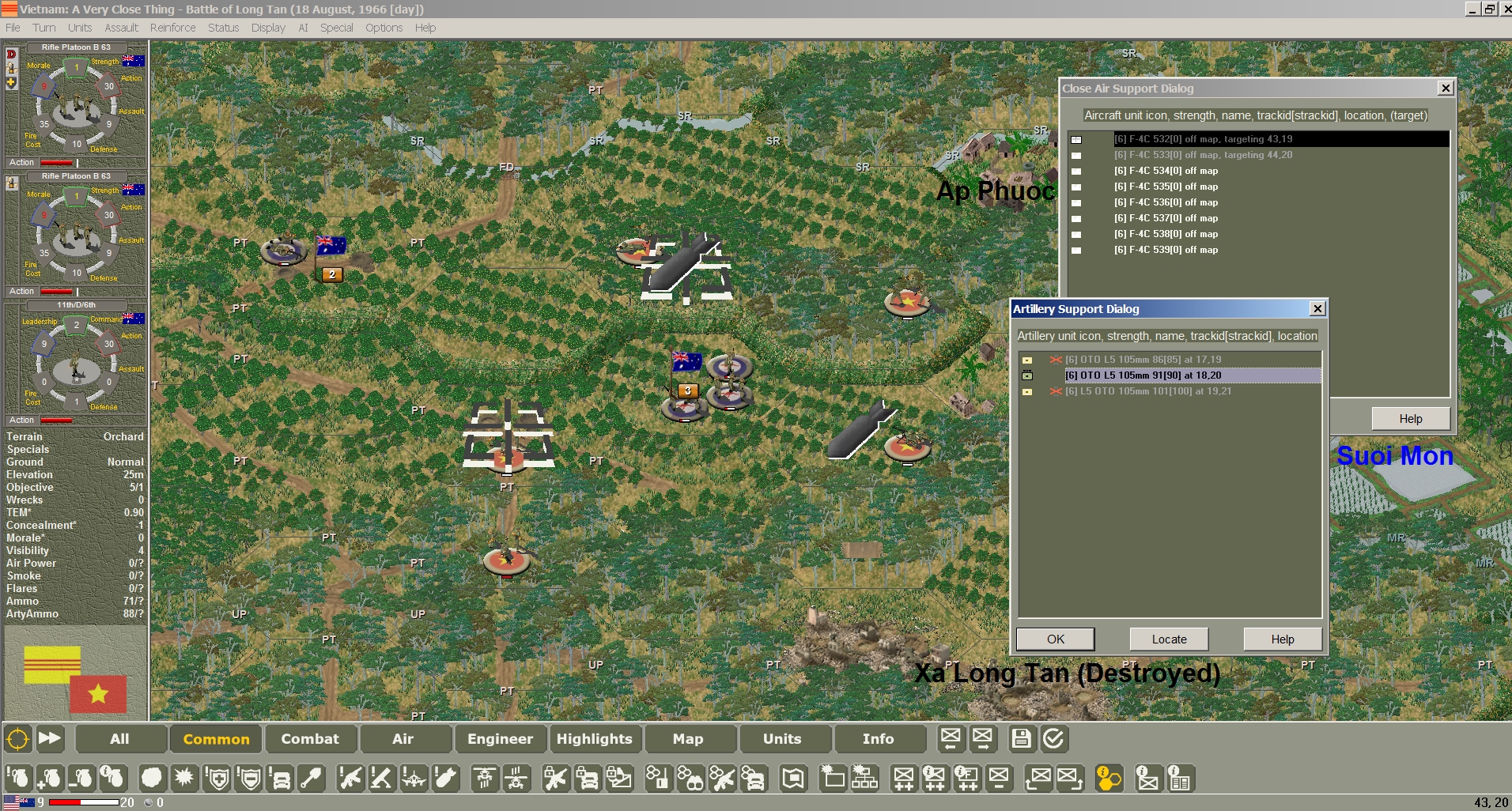Click the bomb with exclamation icon

pos(445,779)
